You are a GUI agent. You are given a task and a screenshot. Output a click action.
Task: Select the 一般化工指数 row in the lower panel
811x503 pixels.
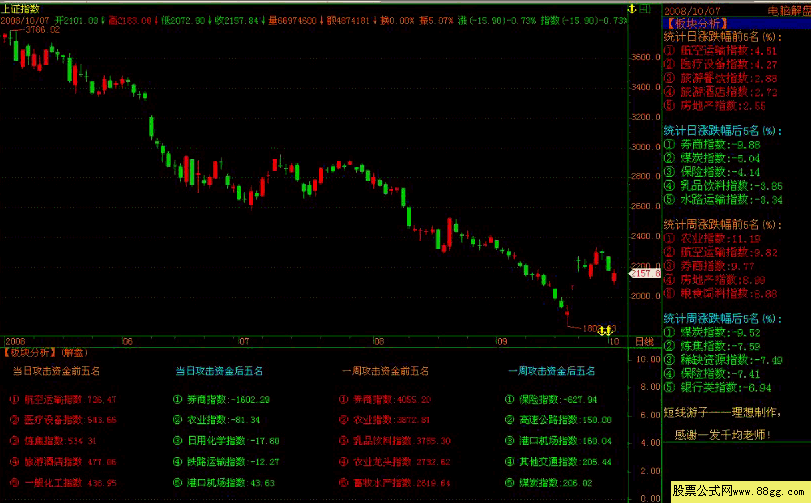[x=63, y=483]
